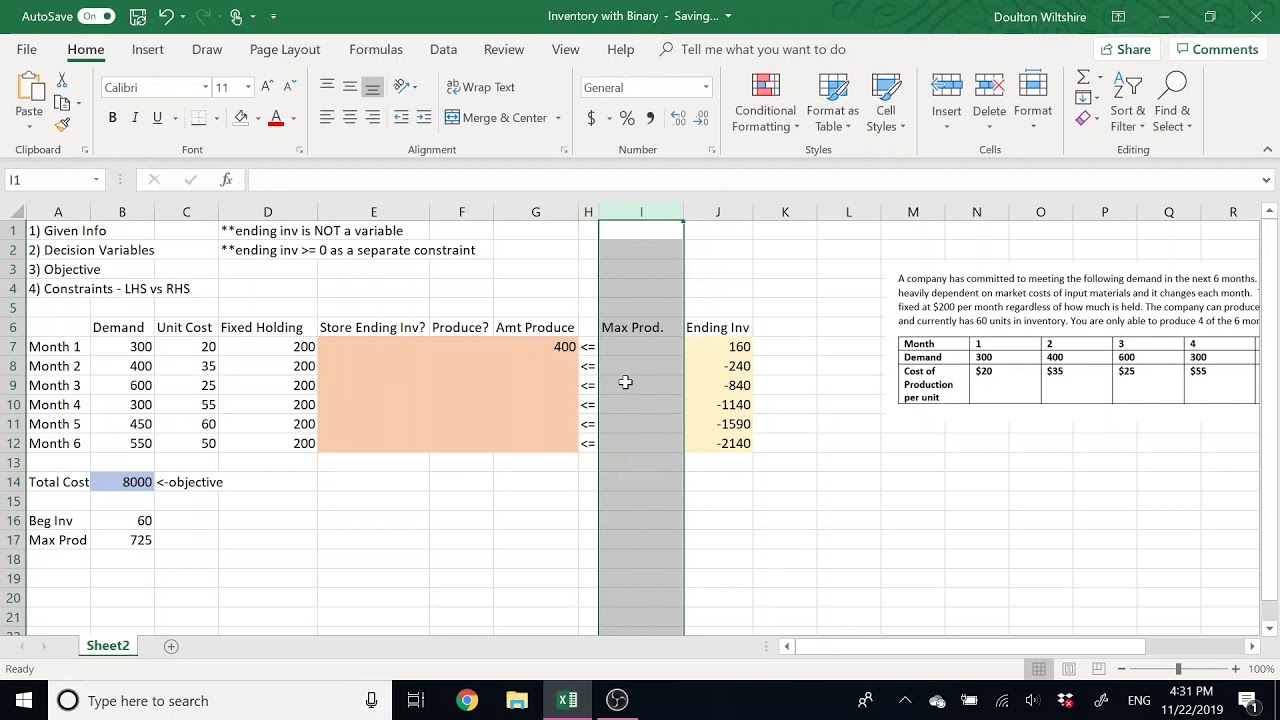
Task: Click the Paste clipboard icon
Action: point(28,88)
